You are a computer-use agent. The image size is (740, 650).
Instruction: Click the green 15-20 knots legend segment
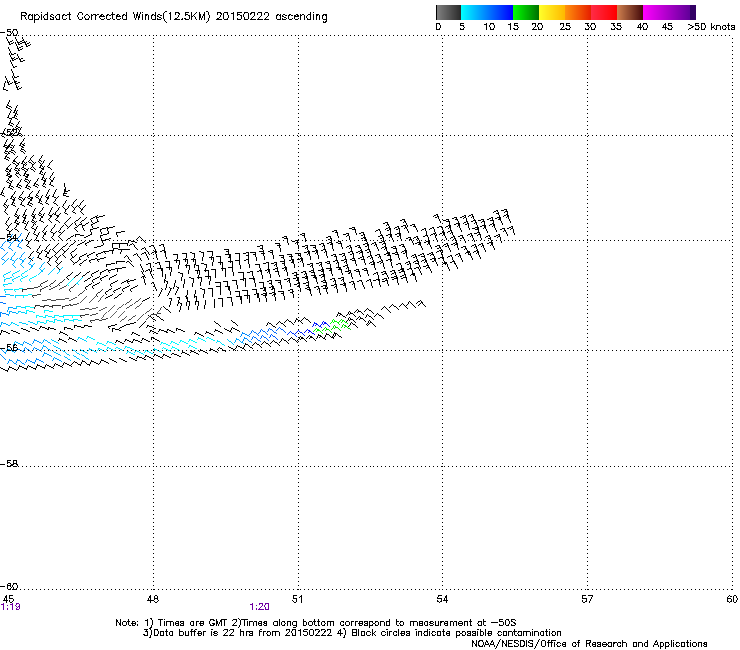click(x=526, y=12)
